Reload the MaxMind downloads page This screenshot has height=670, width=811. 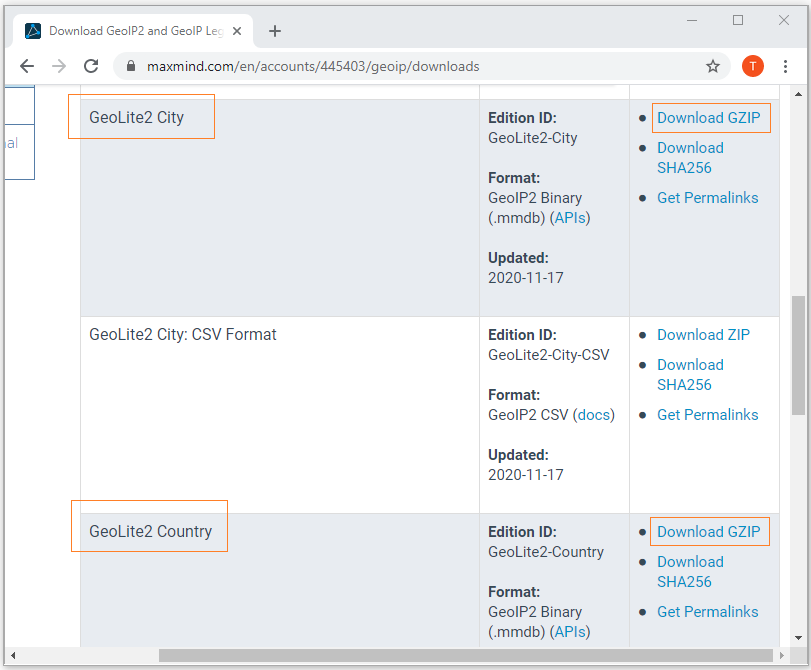tap(91, 66)
